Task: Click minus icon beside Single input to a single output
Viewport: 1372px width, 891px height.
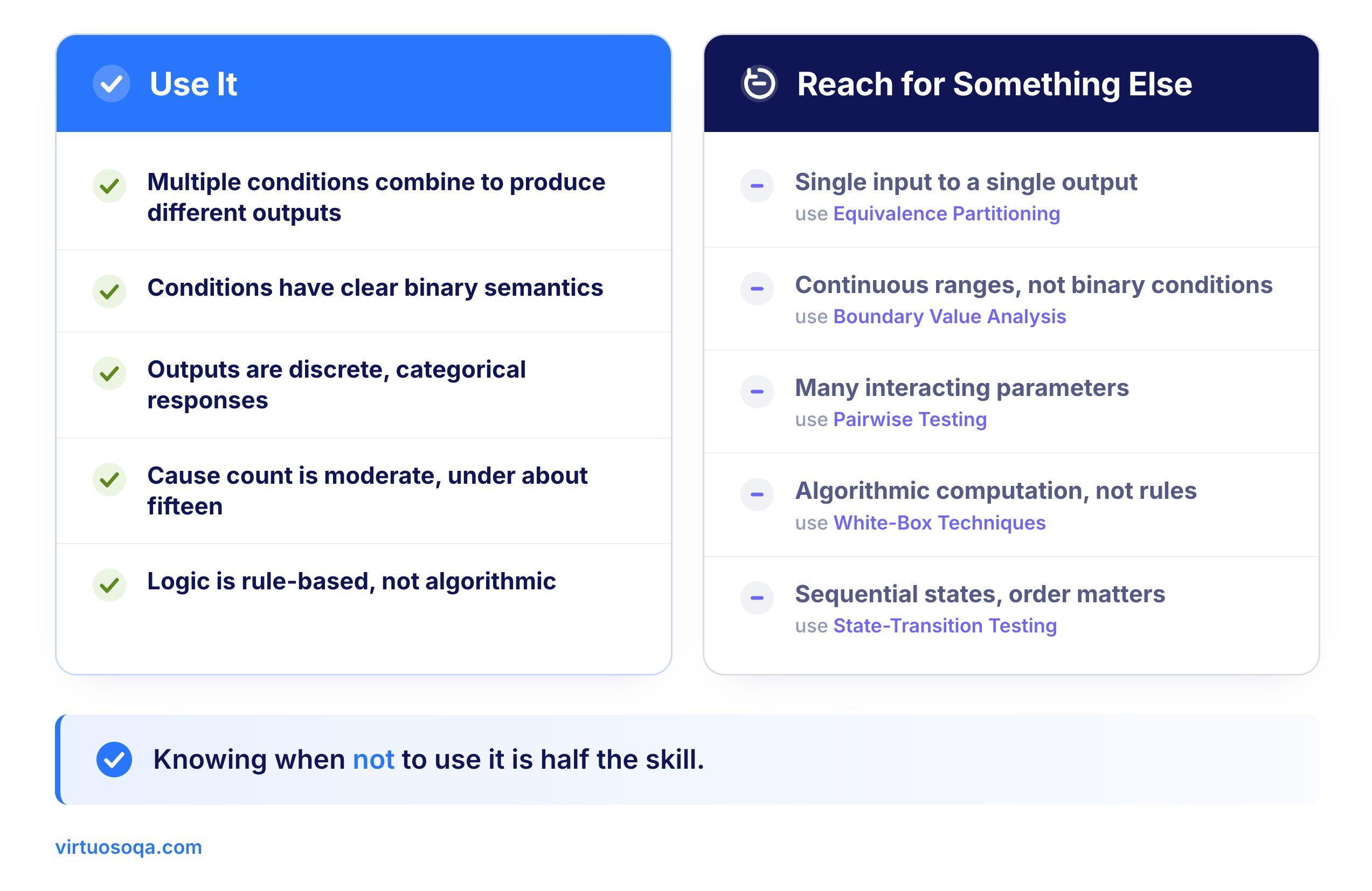Action: [x=757, y=185]
